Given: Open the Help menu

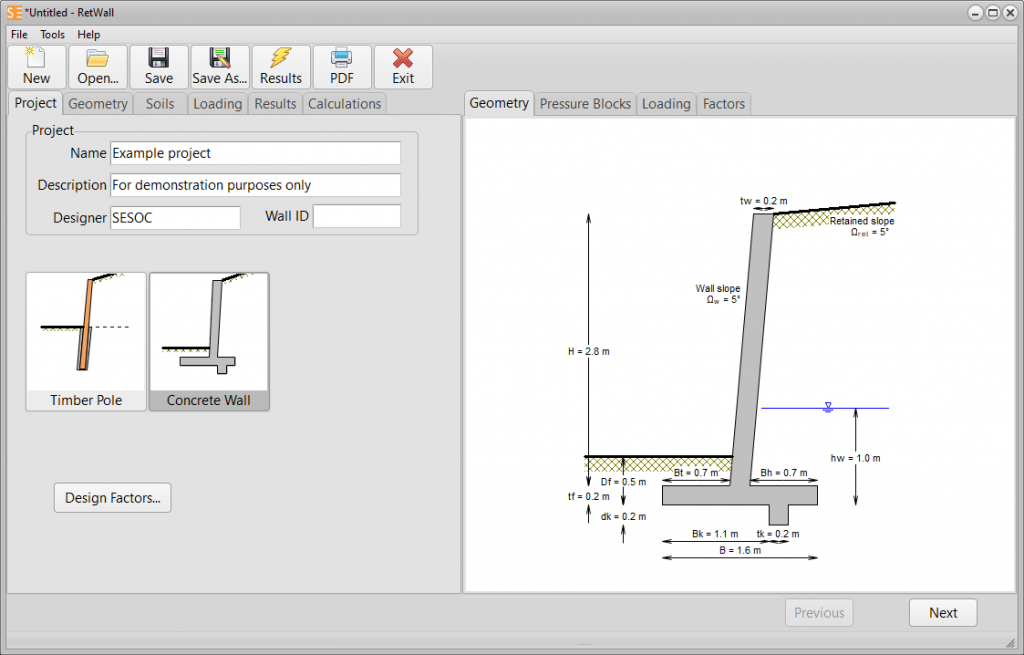Looking at the screenshot, I should pos(89,34).
